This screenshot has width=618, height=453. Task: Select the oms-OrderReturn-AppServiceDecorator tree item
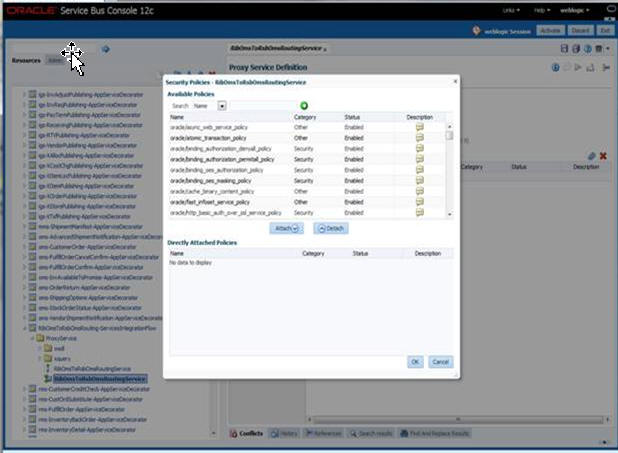[x=84, y=287]
